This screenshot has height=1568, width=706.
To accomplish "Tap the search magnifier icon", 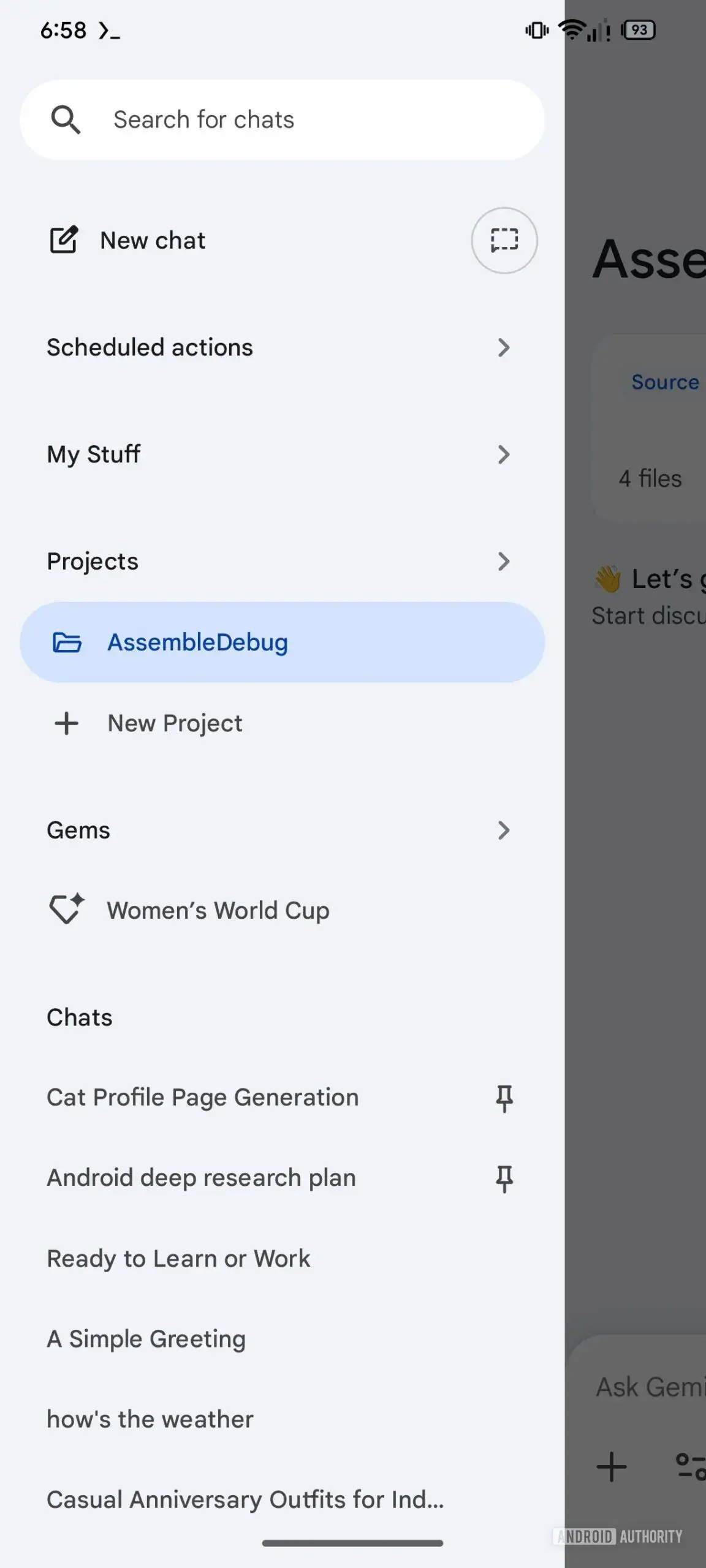I will (x=66, y=119).
